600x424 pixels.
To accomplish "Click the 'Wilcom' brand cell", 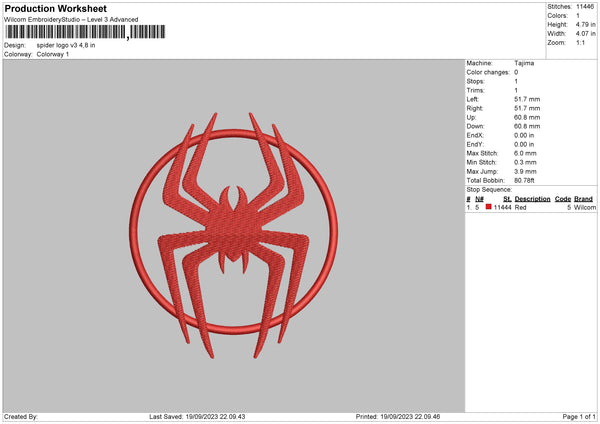I will point(585,207).
